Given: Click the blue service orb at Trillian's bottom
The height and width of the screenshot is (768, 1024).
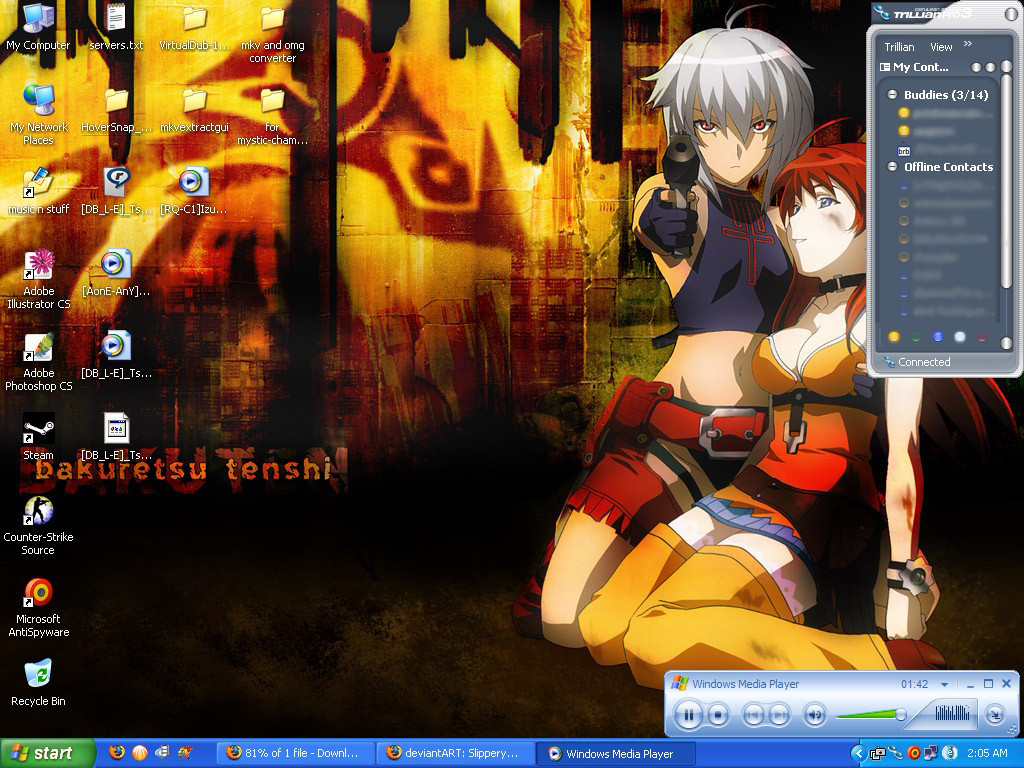Looking at the screenshot, I should coord(938,337).
